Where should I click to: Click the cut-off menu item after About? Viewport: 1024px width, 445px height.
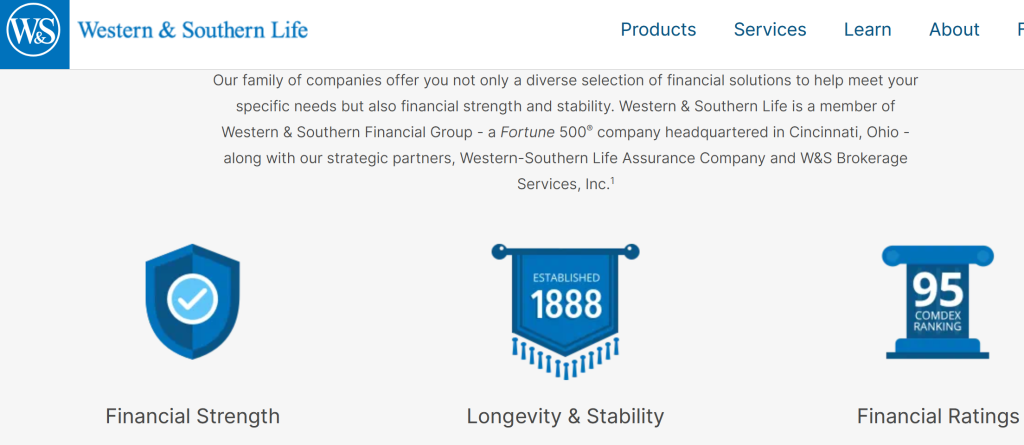click(1020, 29)
